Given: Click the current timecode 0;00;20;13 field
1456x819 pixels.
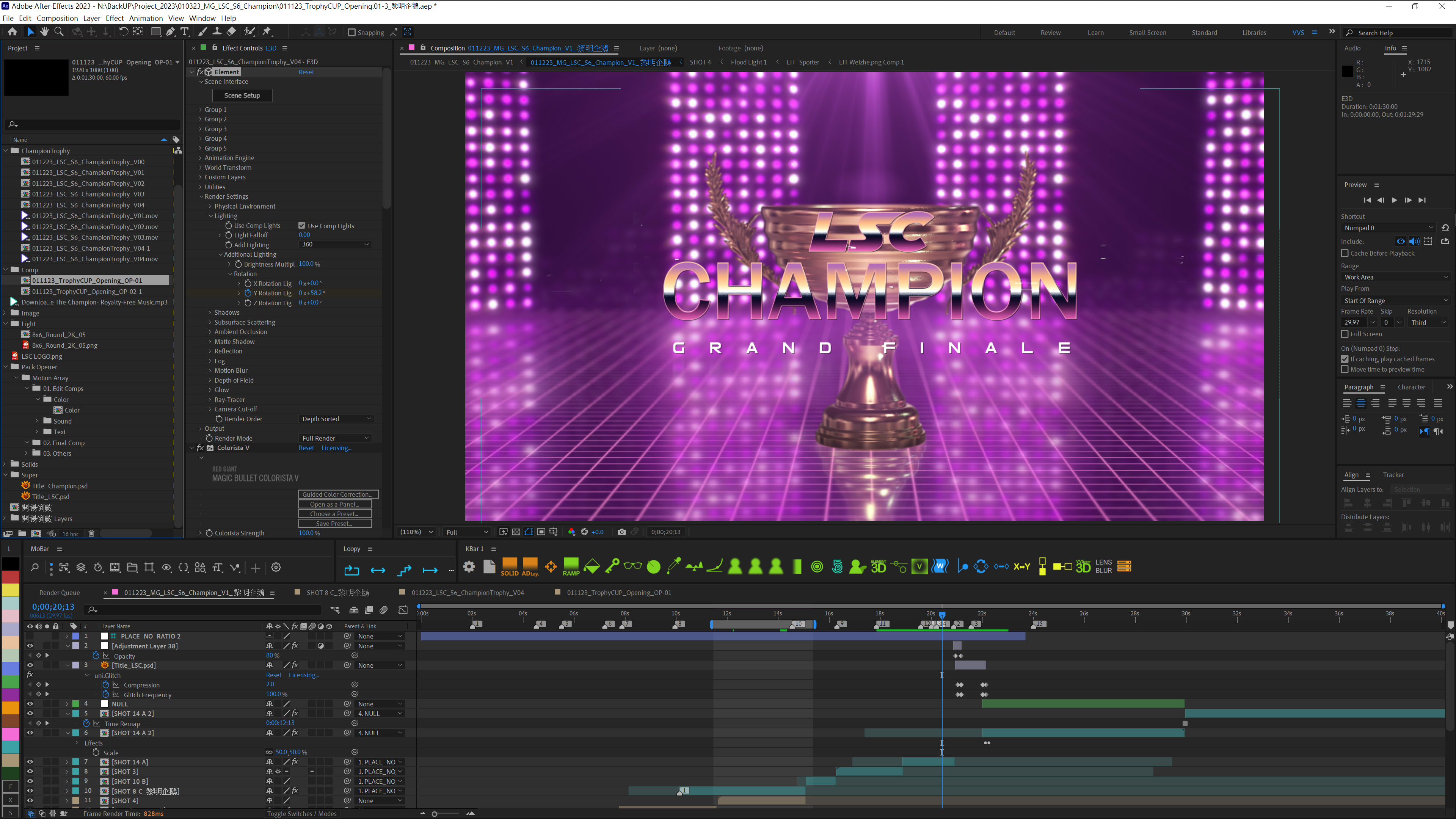Looking at the screenshot, I should [x=53, y=607].
